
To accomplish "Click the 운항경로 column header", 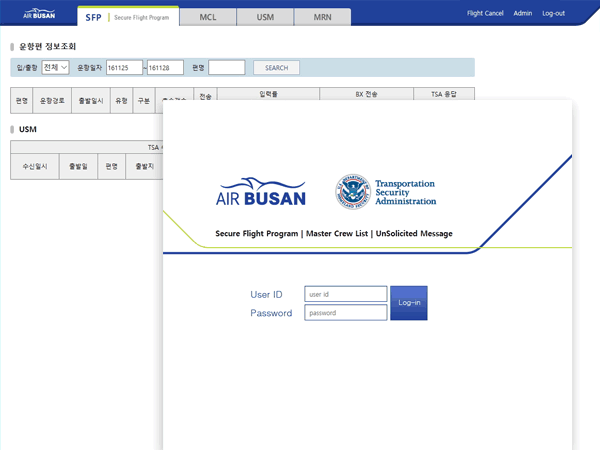I will point(52,101).
